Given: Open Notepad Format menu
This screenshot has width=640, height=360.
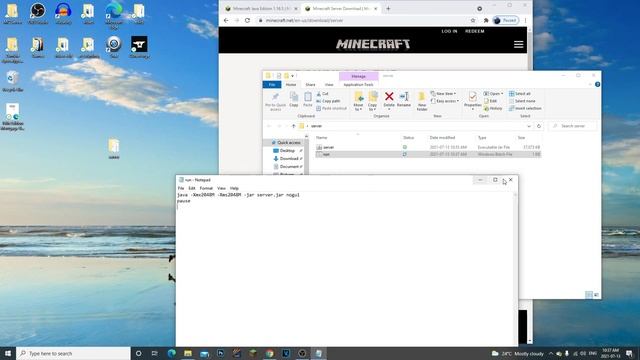Looking at the screenshot, I should coord(206,188).
